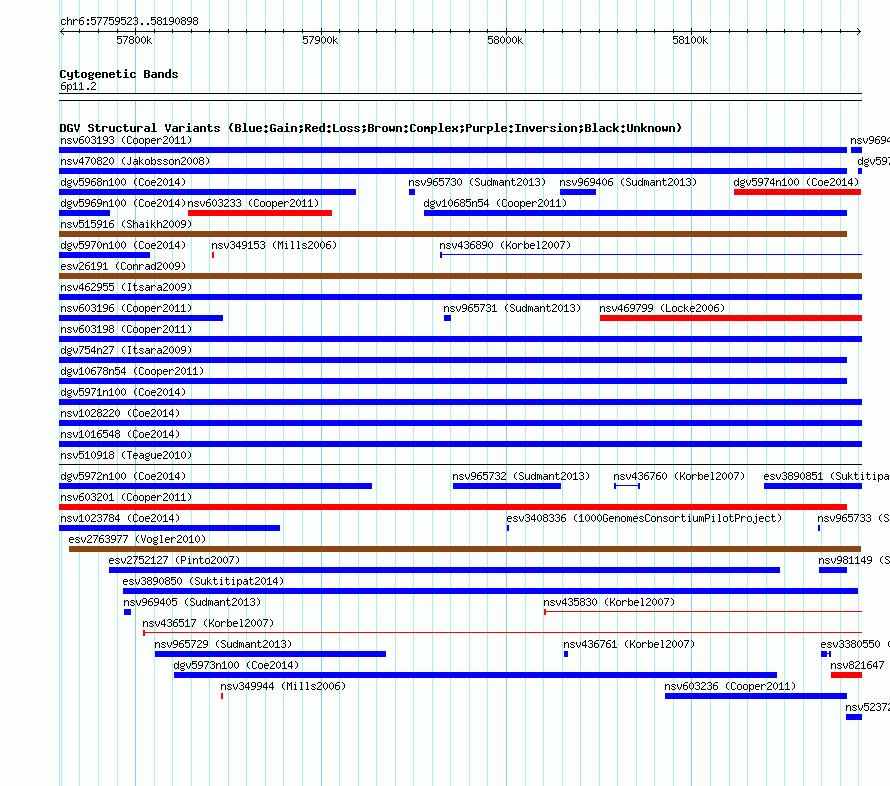Click the dgv5973n100 (Coe2014) label
This screenshot has height=786, width=890.
point(236,665)
